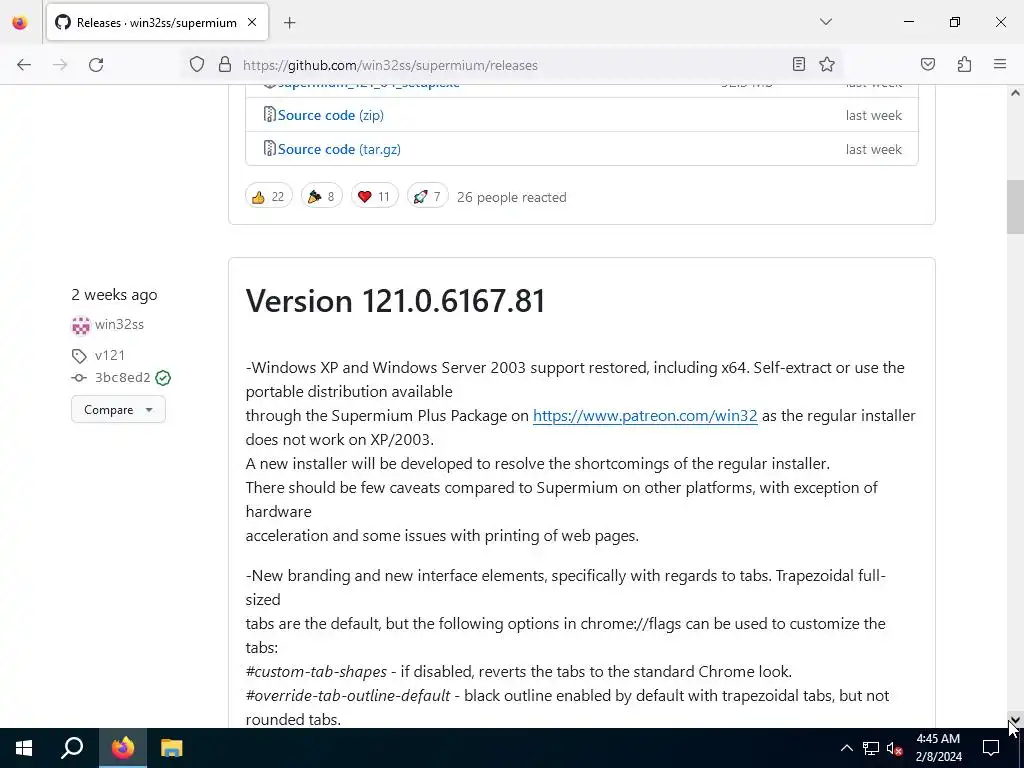
Task: Click the Version 121.0.6167.81 heading
Action: [x=395, y=301]
